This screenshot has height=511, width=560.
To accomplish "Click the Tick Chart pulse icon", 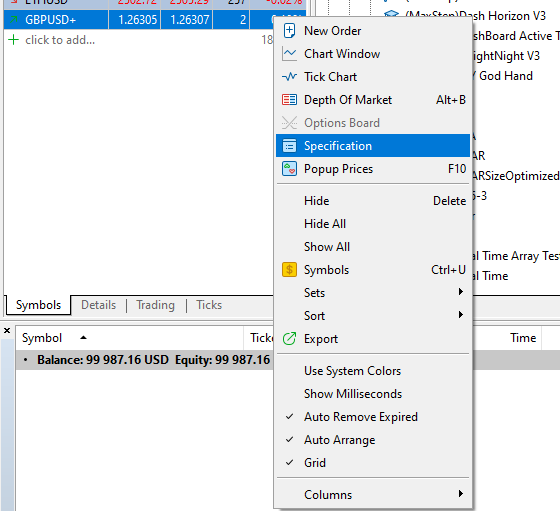I will 289,77.
